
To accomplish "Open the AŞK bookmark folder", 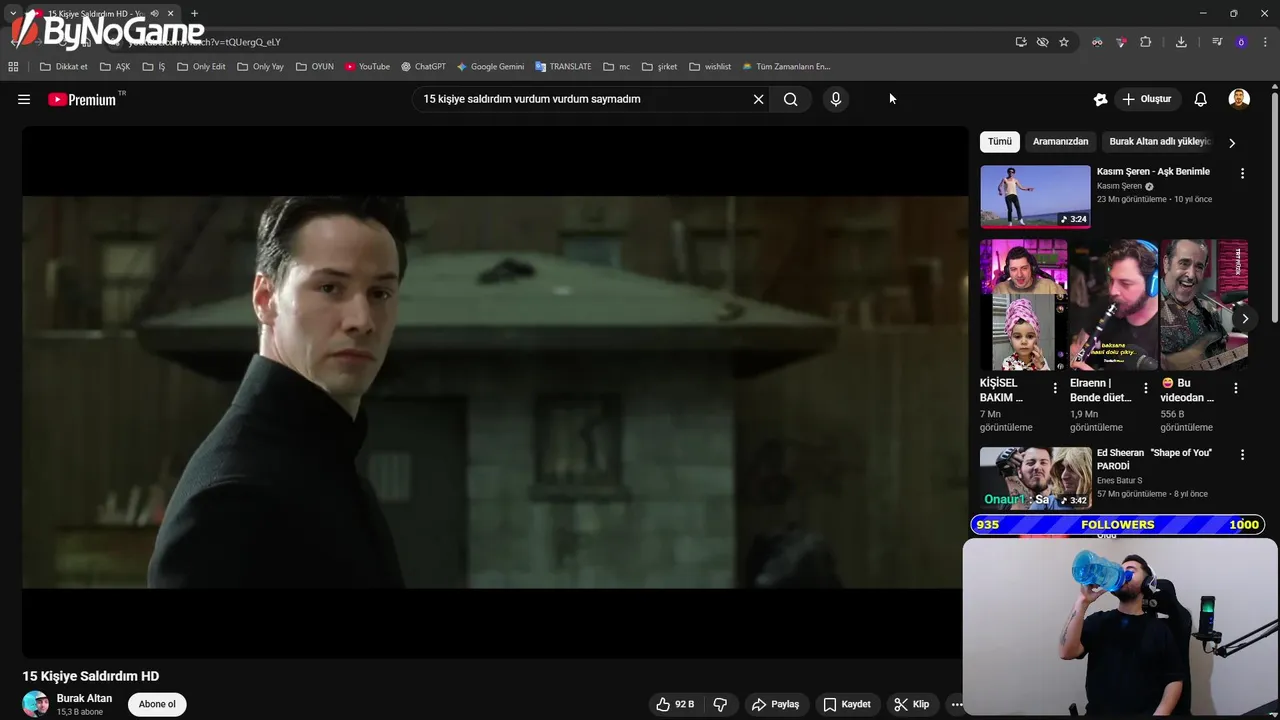I will 115,67.
